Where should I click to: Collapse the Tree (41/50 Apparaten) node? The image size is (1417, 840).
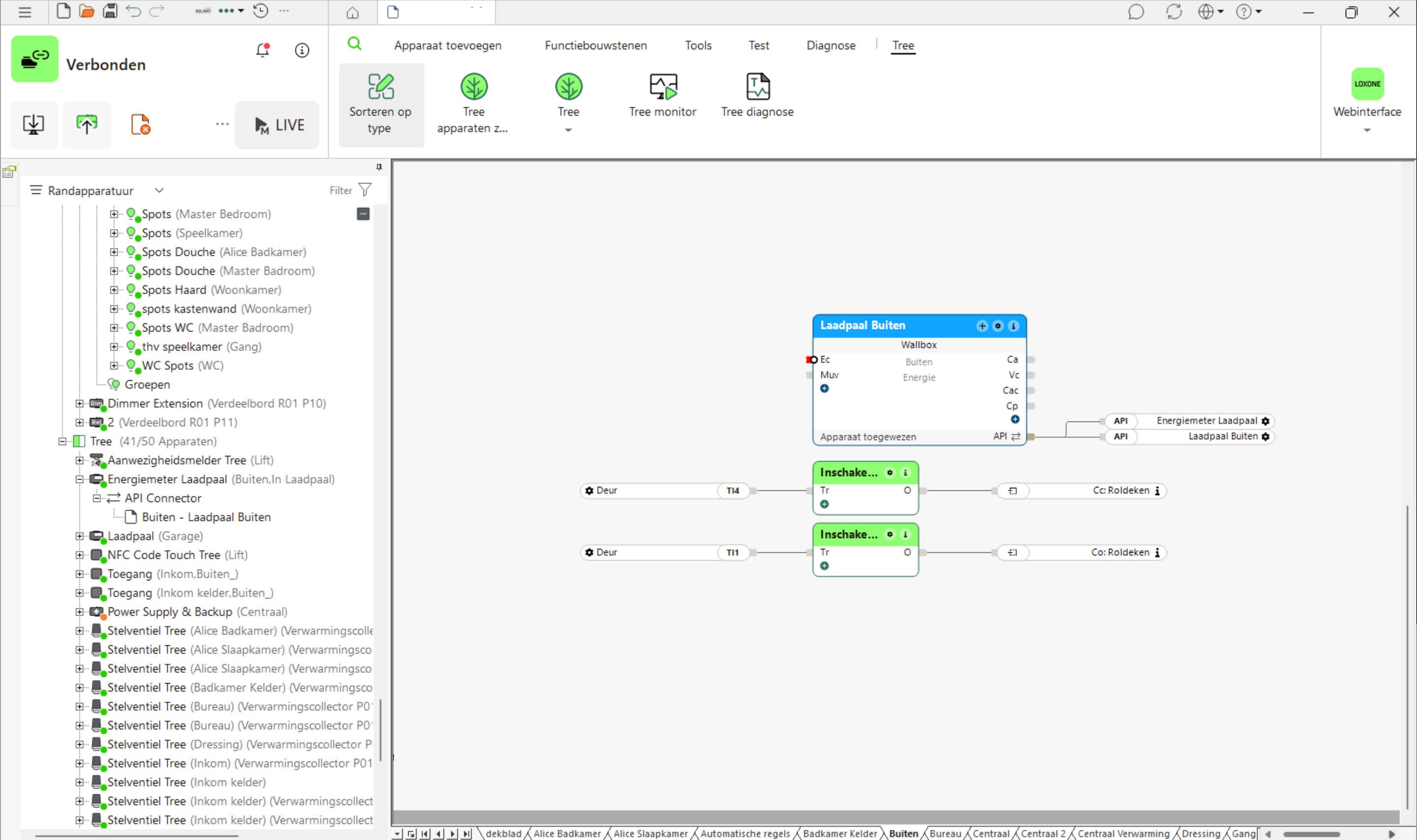click(62, 442)
